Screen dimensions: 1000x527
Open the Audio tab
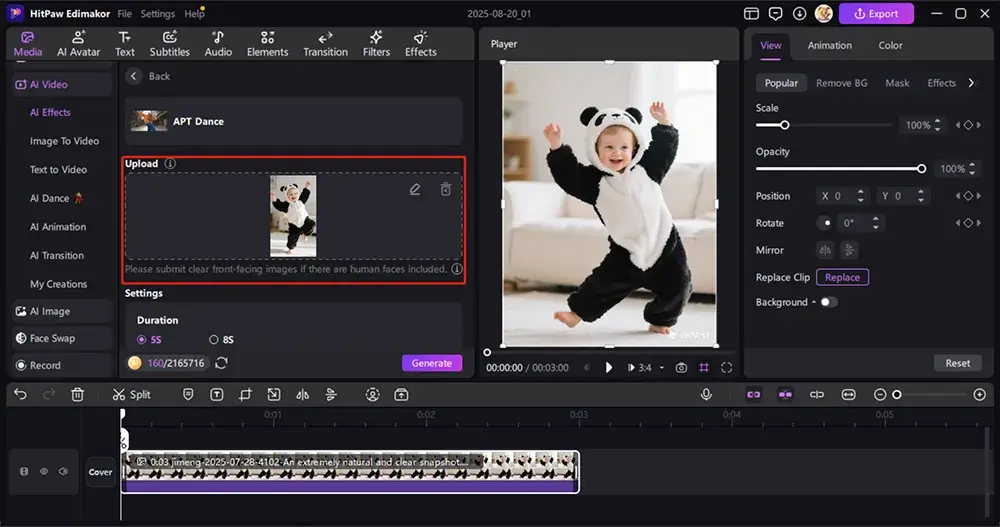218,44
